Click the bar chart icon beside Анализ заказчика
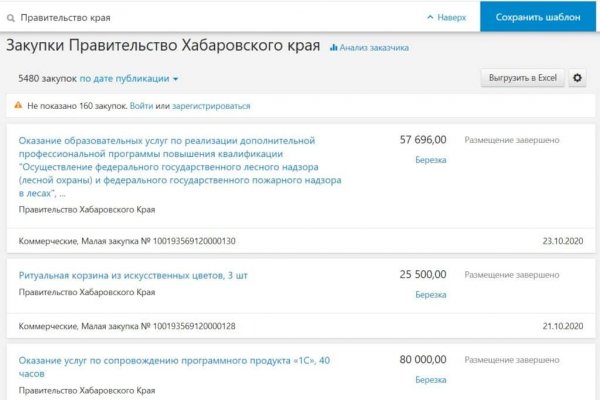 tap(334, 47)
